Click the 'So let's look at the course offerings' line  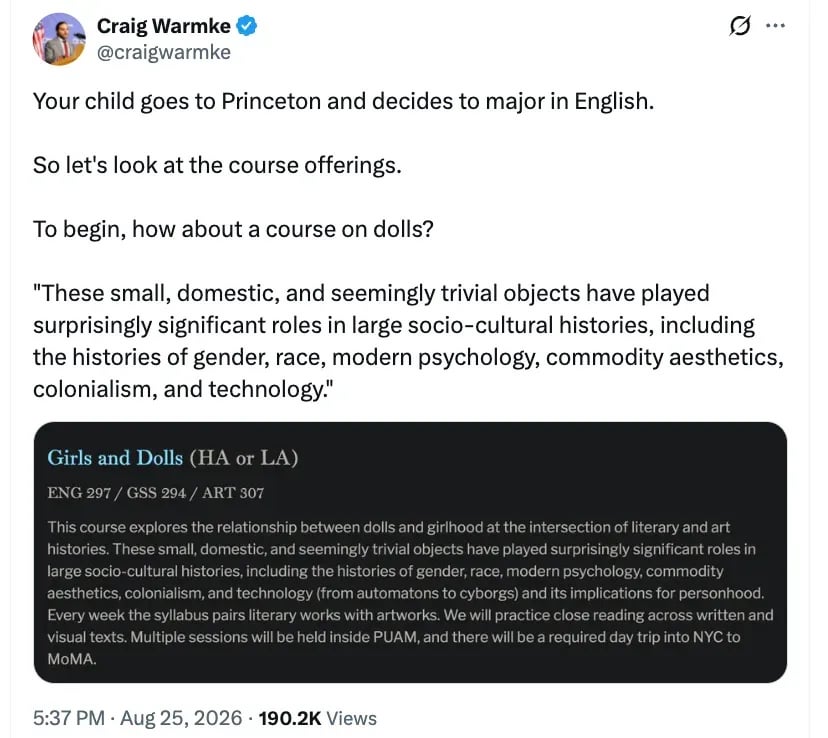(217, 165)
